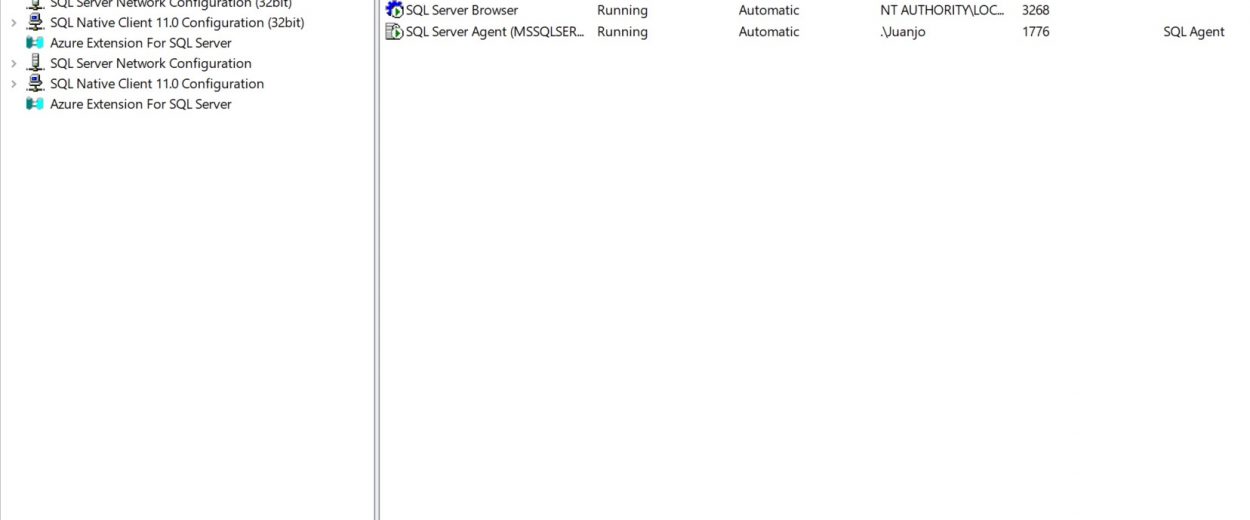This screenshot has width=1250, height=520.
Task: Expand the non-32bit SQL Native Client 11.0 Configuration
Action: [13, 84]
